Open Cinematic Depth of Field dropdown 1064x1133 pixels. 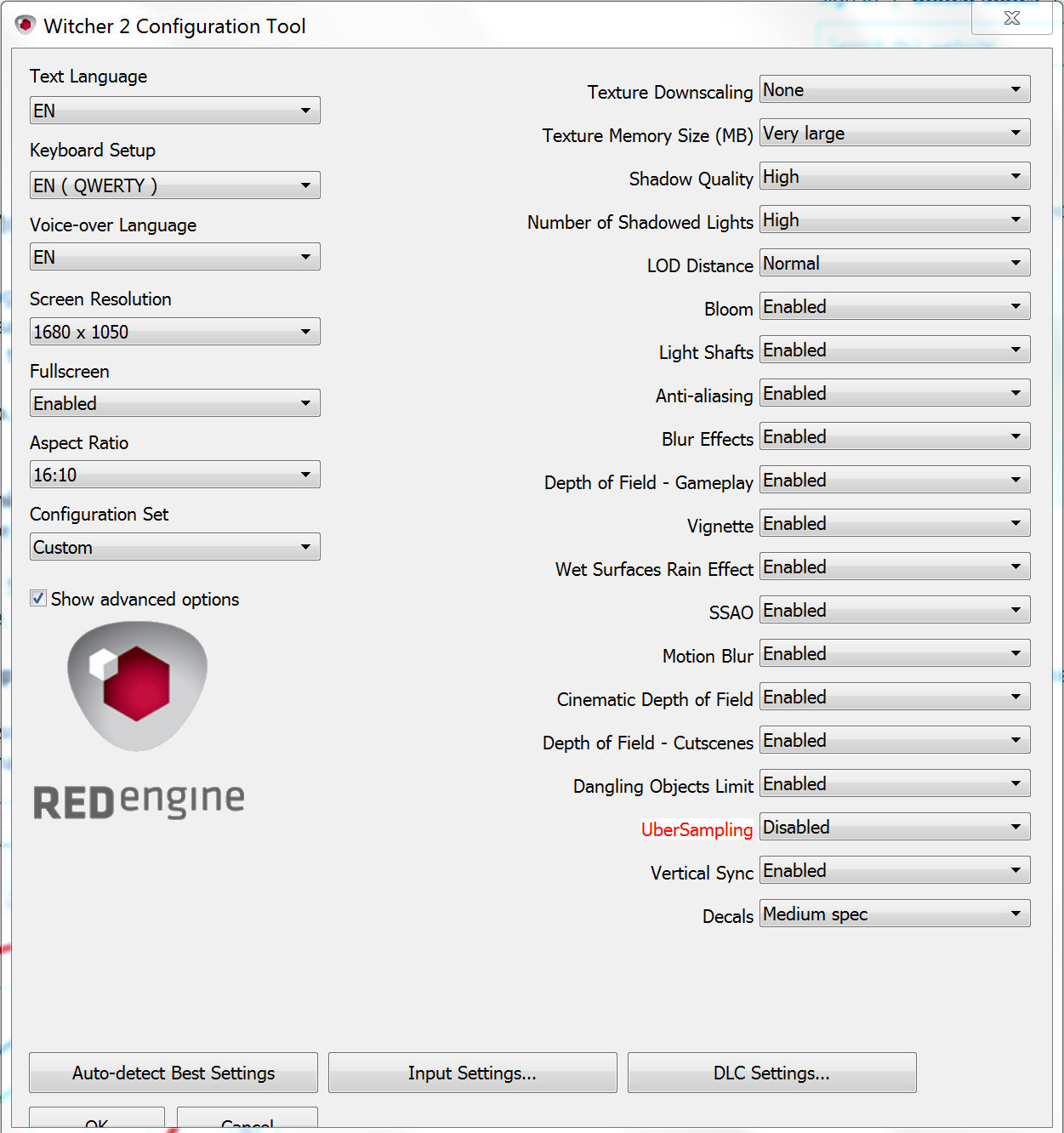(x=895, y=697)
